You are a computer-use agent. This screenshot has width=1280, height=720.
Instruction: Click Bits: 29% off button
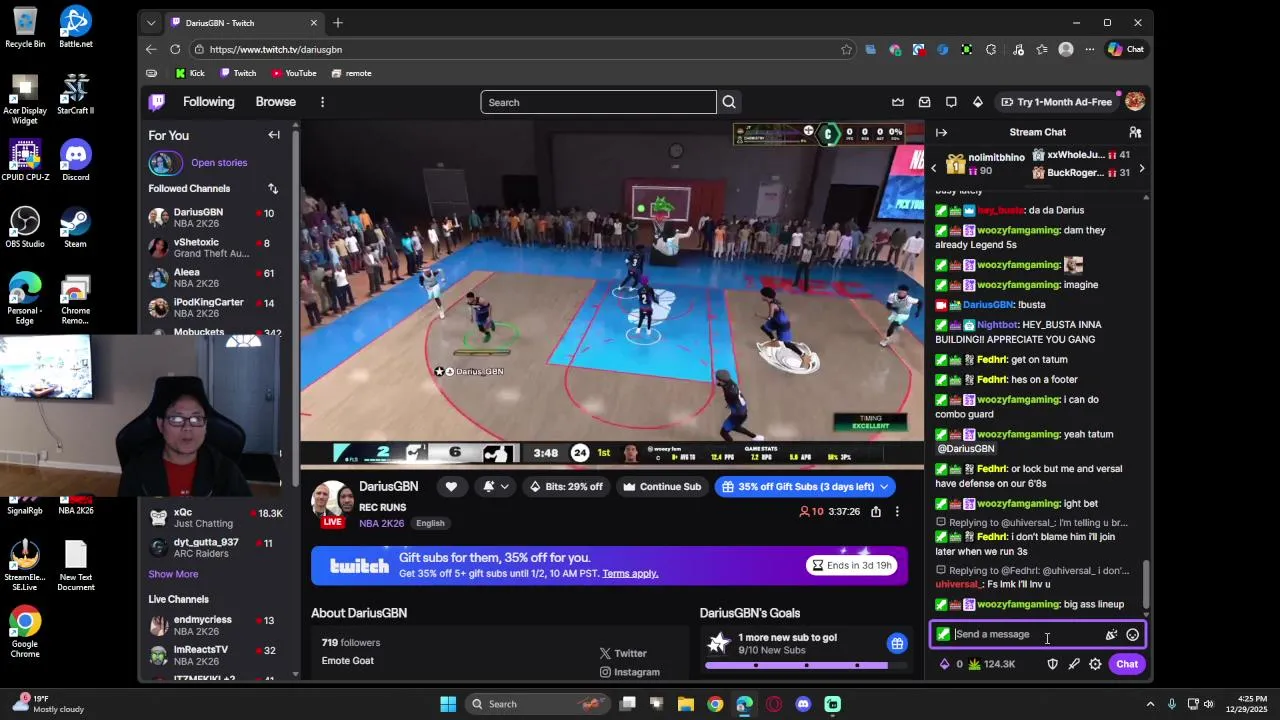tap(566, 487)
